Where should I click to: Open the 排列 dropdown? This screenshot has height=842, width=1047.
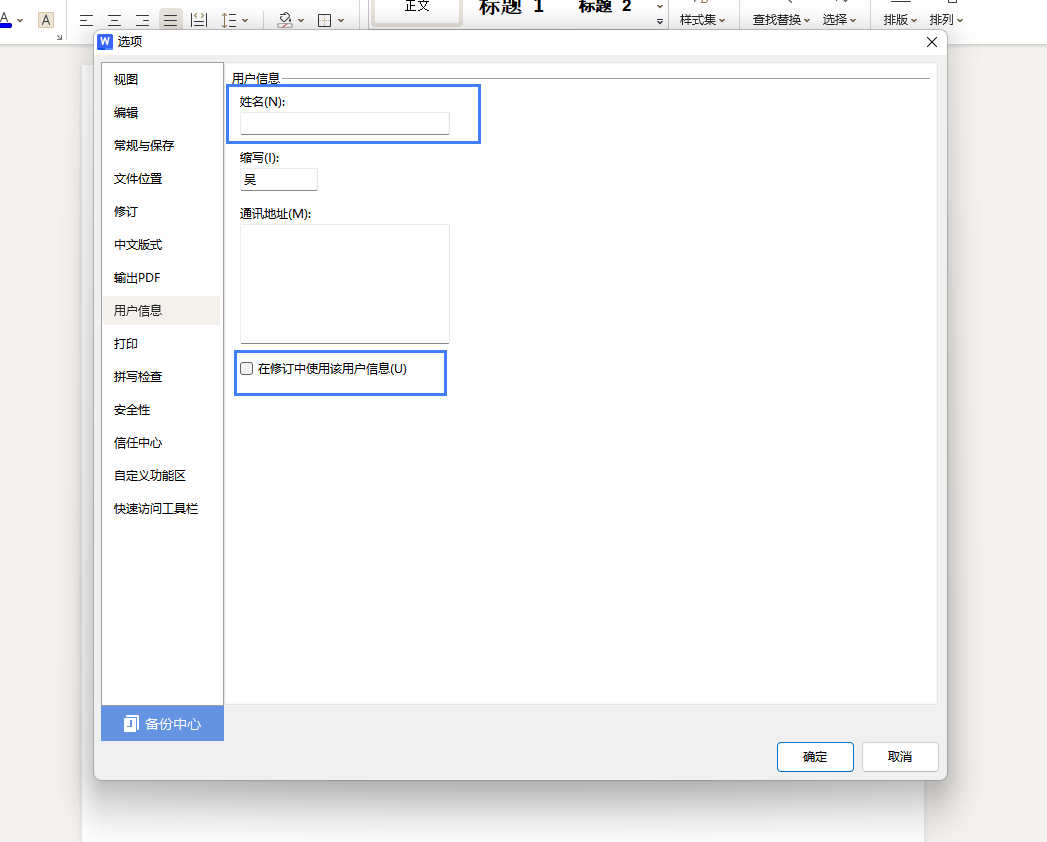(x=946, y=20)
